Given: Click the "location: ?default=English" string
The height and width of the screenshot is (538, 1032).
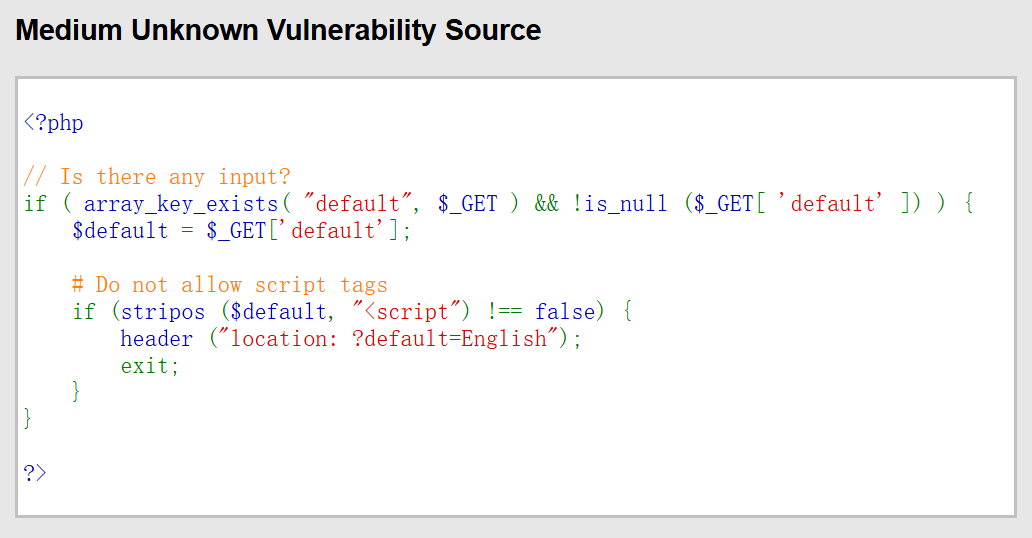Looking at the screenshot, I should point(389,339).
